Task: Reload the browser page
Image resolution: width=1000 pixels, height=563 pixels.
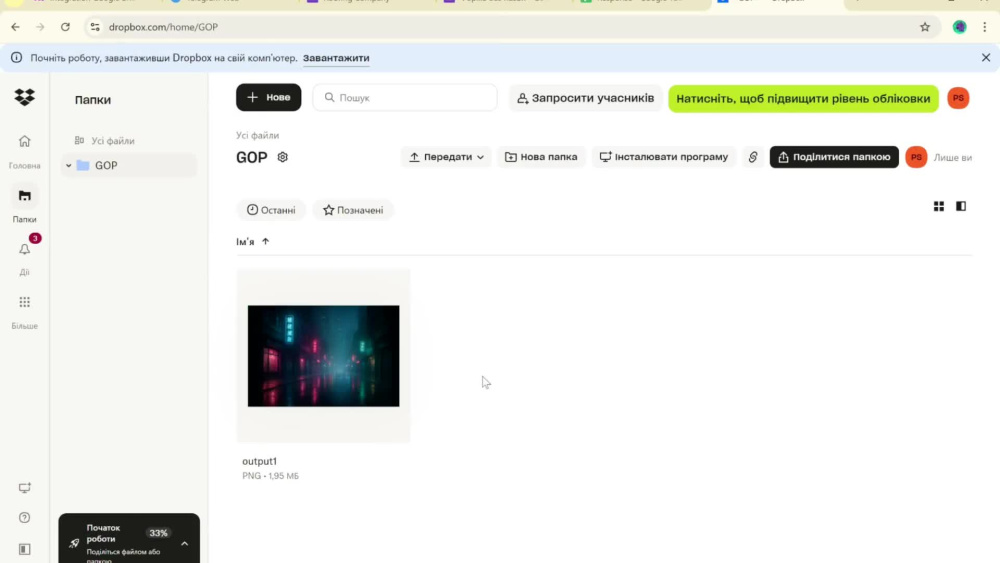Action: click(x=65, y=27)
